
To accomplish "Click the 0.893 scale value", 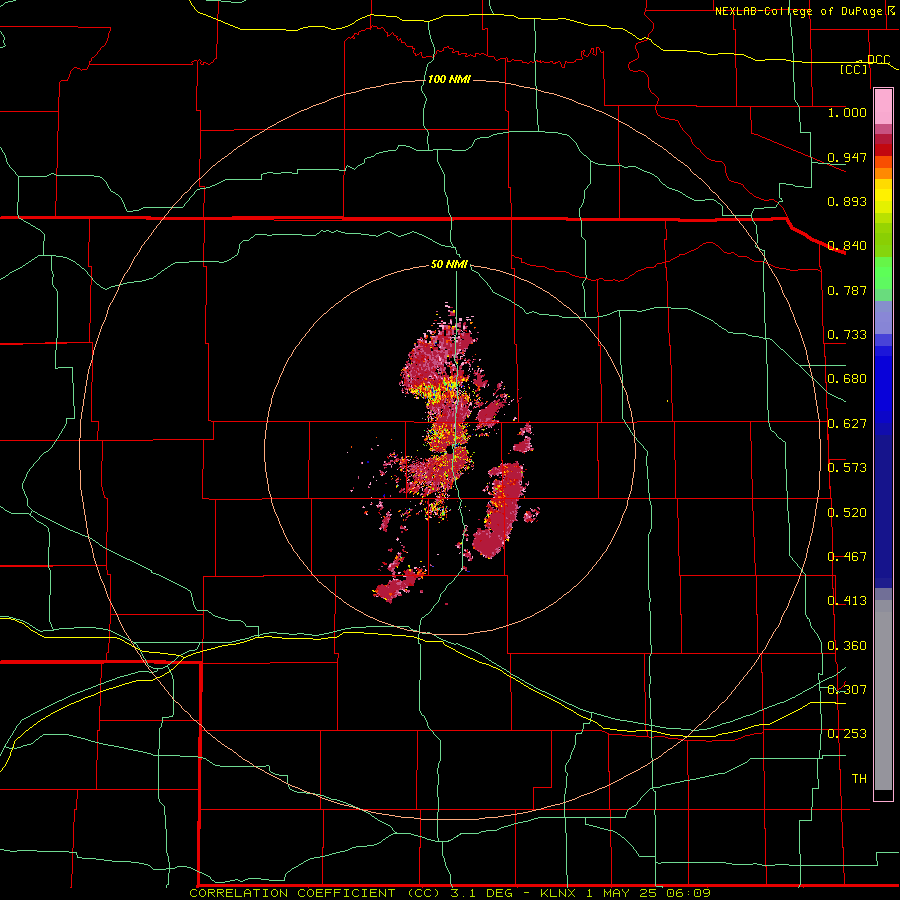I will (847, 201).
